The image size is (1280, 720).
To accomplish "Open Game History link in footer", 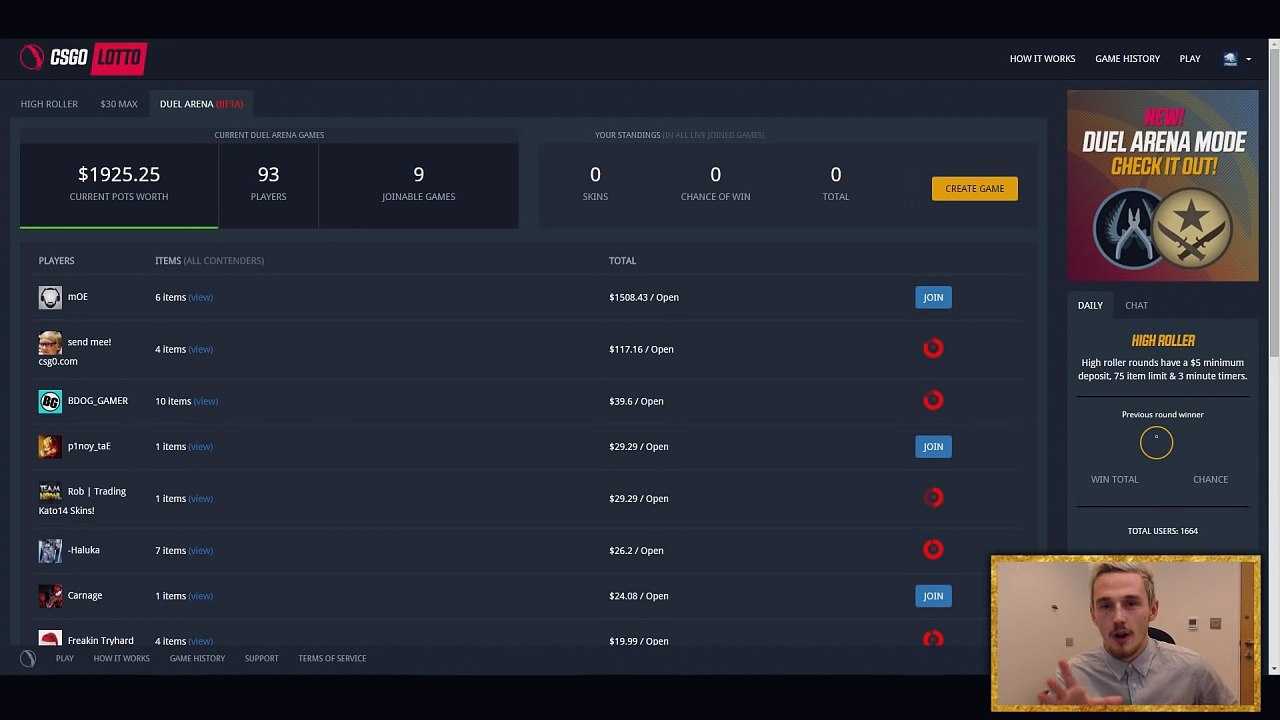I will pyautogui.click(x=197, y=658).
